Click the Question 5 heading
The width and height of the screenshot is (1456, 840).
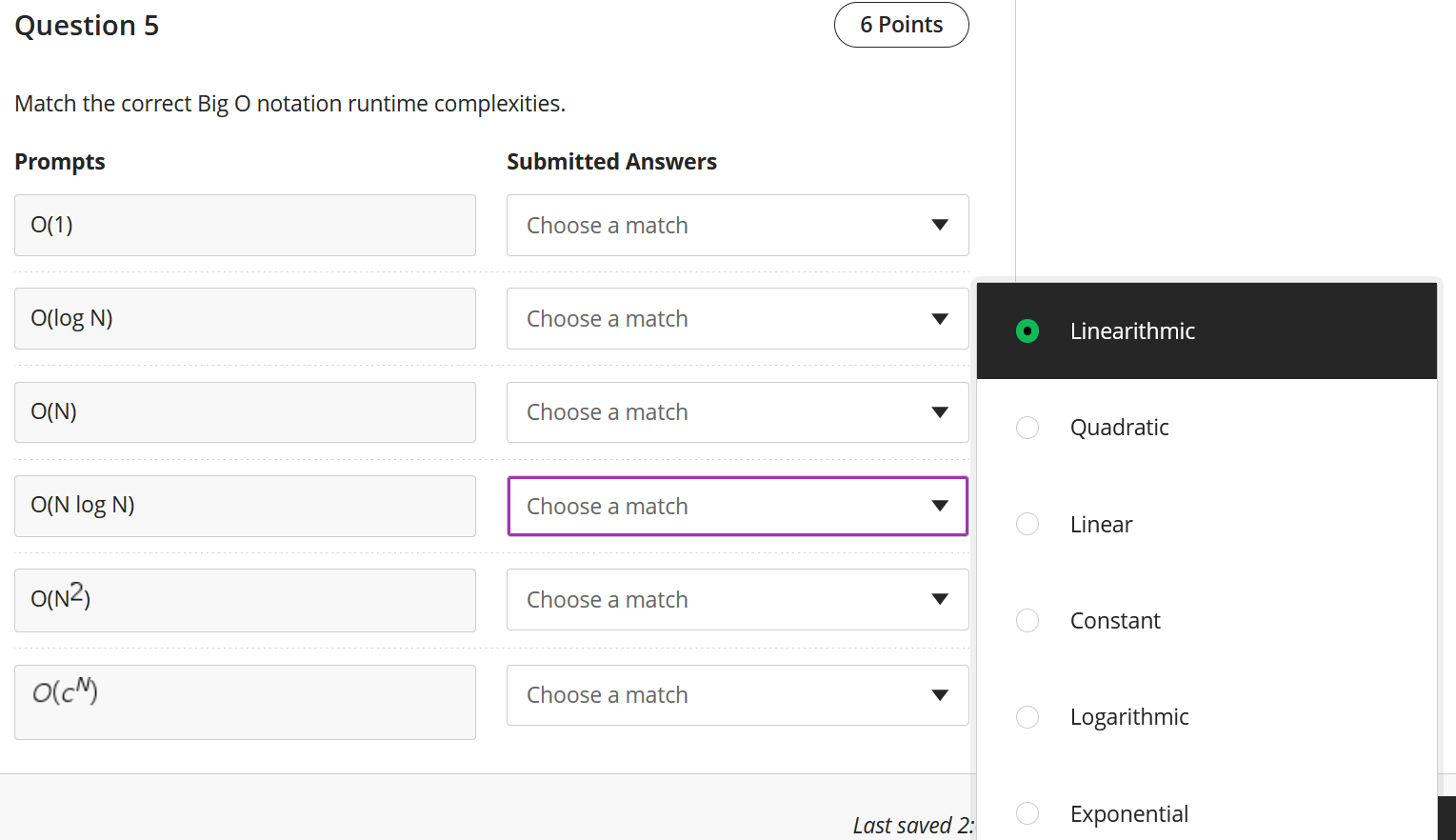[87, 25]
